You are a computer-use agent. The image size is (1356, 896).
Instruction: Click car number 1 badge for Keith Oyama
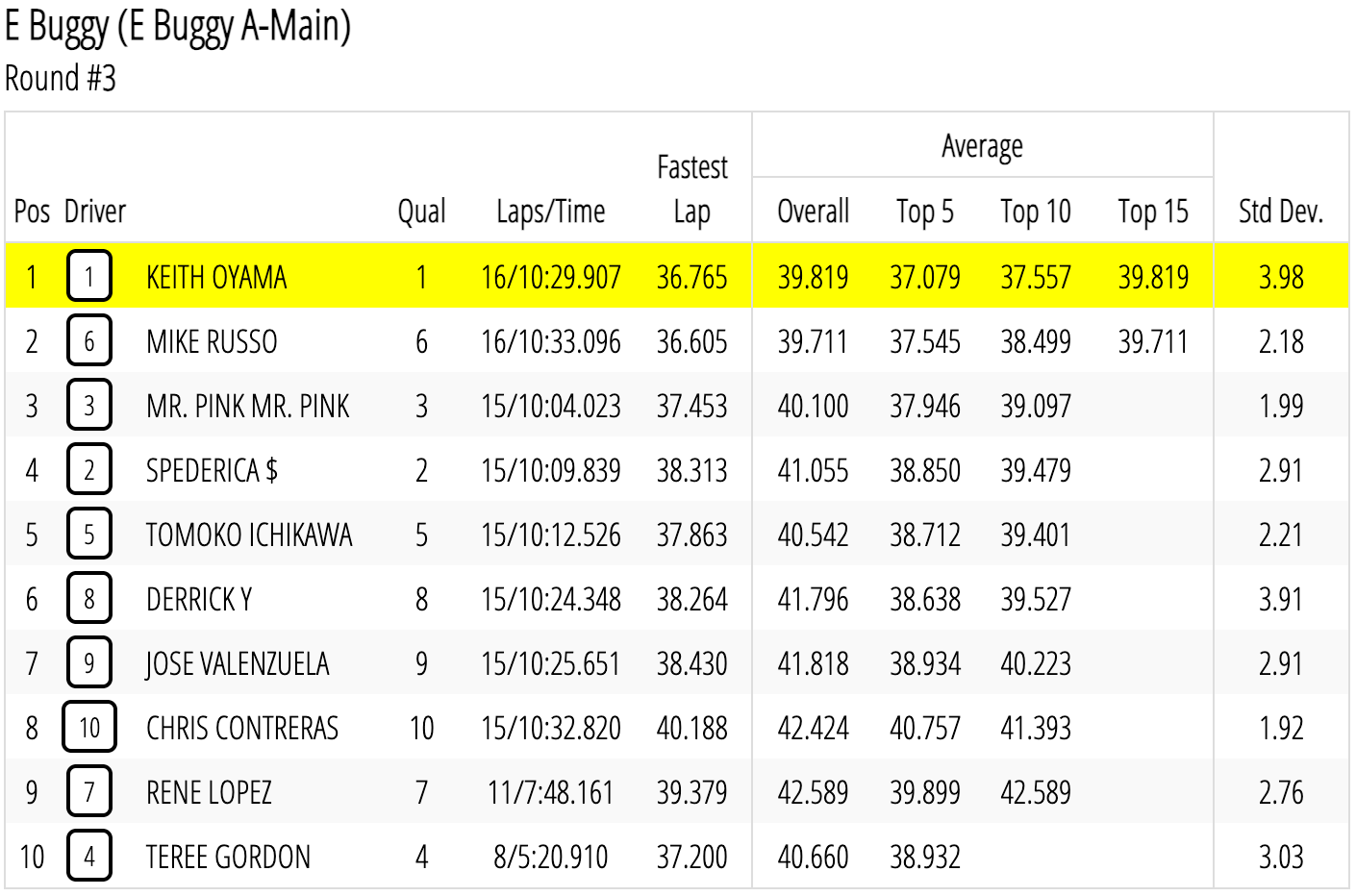(89, 276)
